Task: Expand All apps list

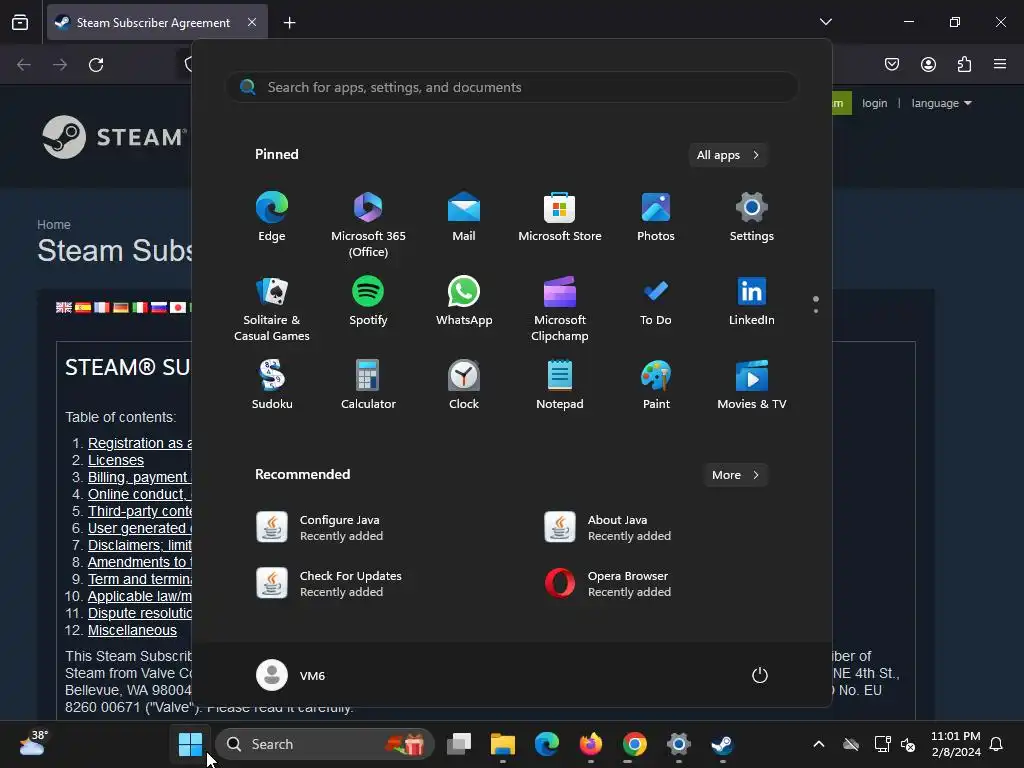Action: tap(728, 155)
